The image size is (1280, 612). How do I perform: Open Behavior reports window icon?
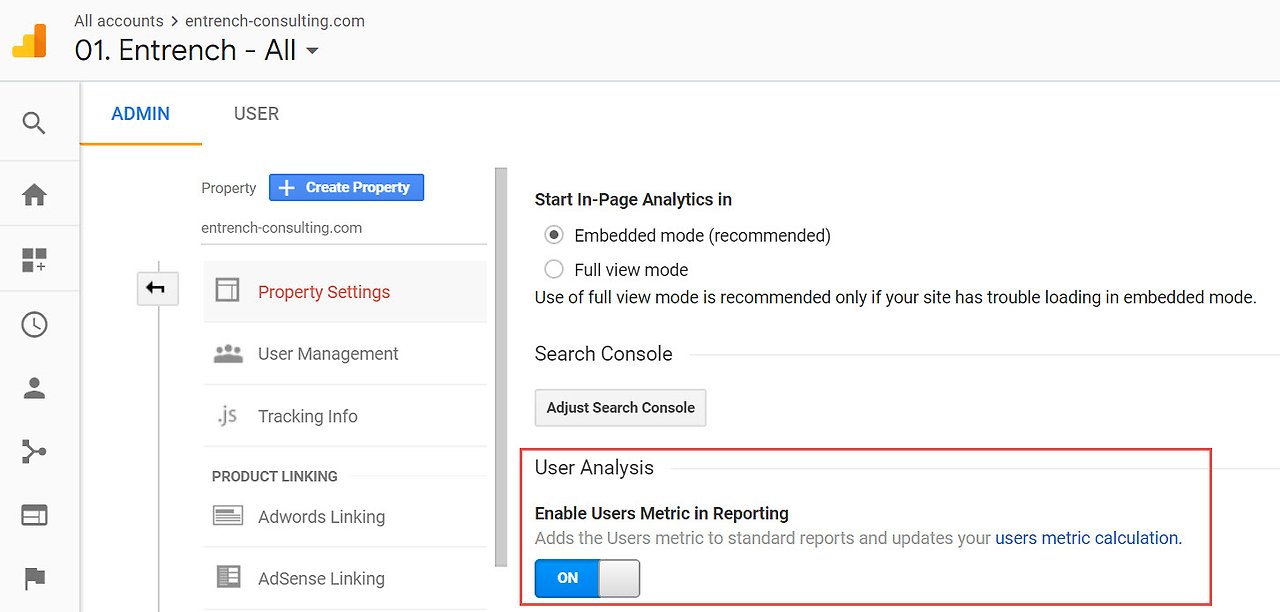point(34,515)
